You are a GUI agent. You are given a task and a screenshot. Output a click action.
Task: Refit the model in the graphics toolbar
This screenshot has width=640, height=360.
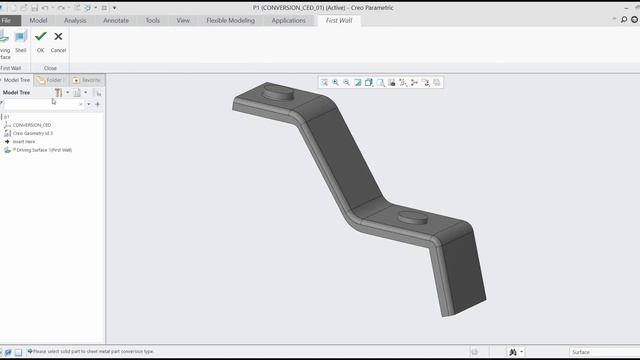tap(324, 82)
